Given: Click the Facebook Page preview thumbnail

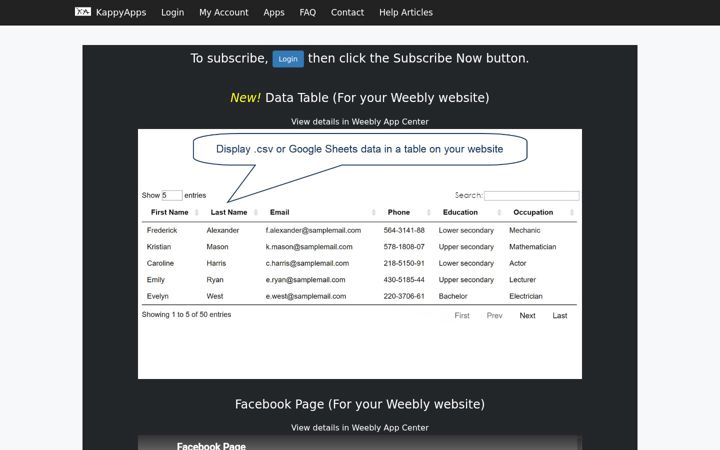Looking at the screenshot, I should click(x=360, y=443).
